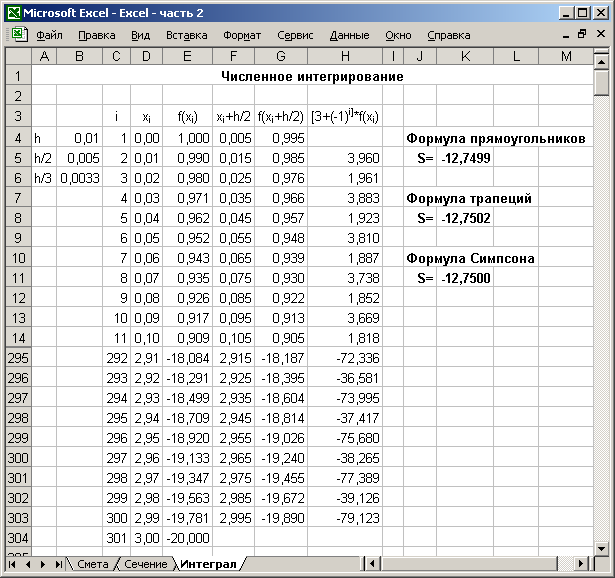This screenshot has height=578, width=615.
Task: Switch to the Сечение sheet tab
Action: [x=146, y=564]
